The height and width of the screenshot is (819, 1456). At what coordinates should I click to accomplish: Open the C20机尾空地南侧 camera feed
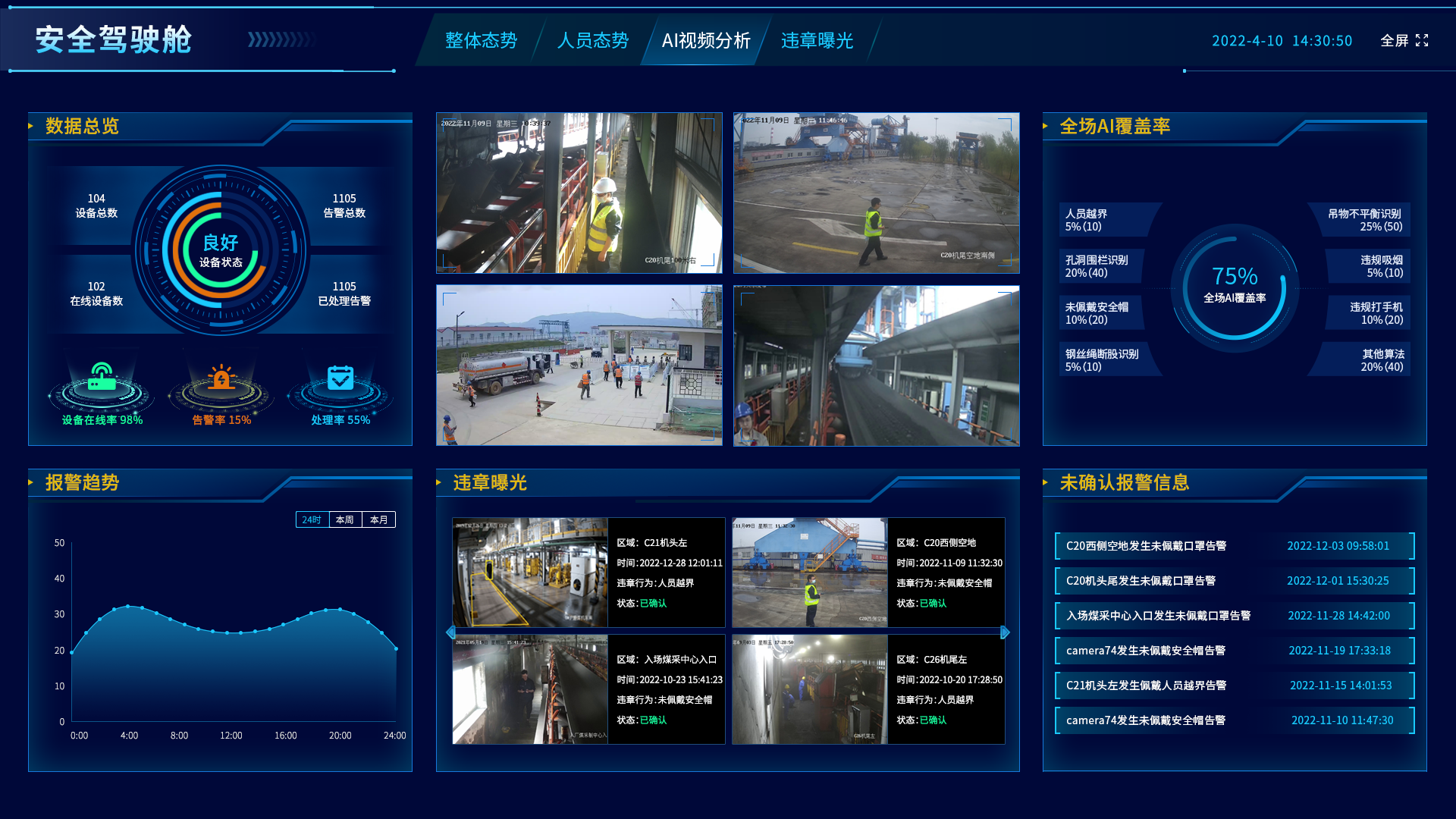[876, 193]
